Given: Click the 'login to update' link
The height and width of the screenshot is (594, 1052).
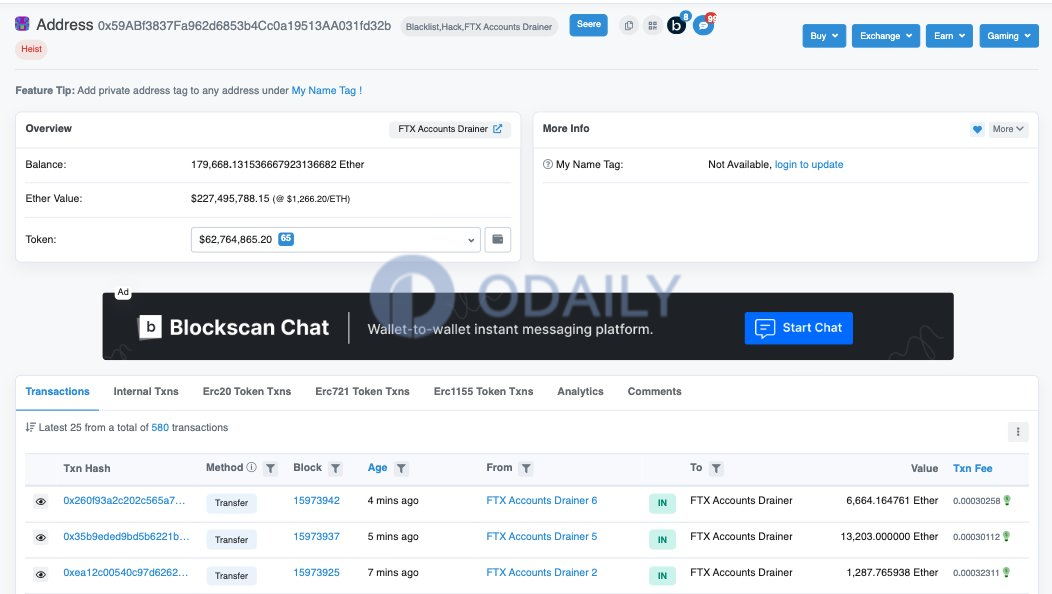Looking at the screenshot, I should point(808,164).
